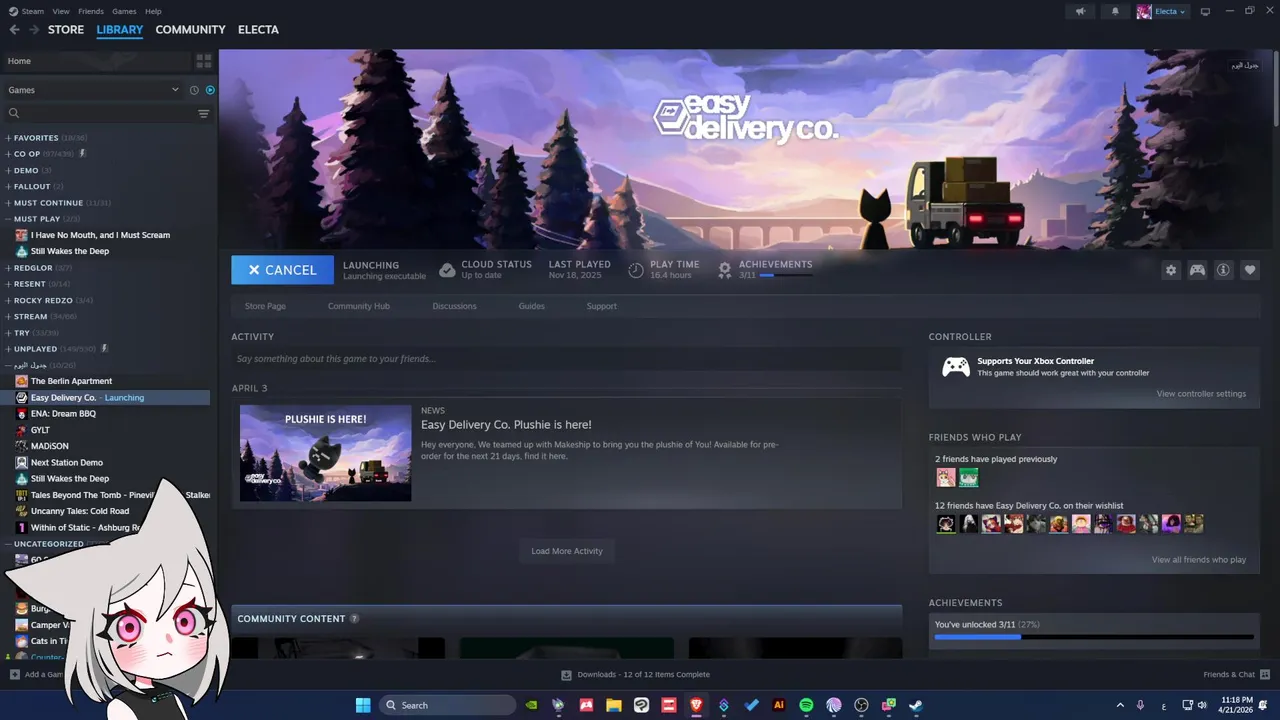The width and height of the screenshot is (1280, 720).
Task: Go back with the left navigation arrow
Action: pyautogui.click(x=14, y=30)
